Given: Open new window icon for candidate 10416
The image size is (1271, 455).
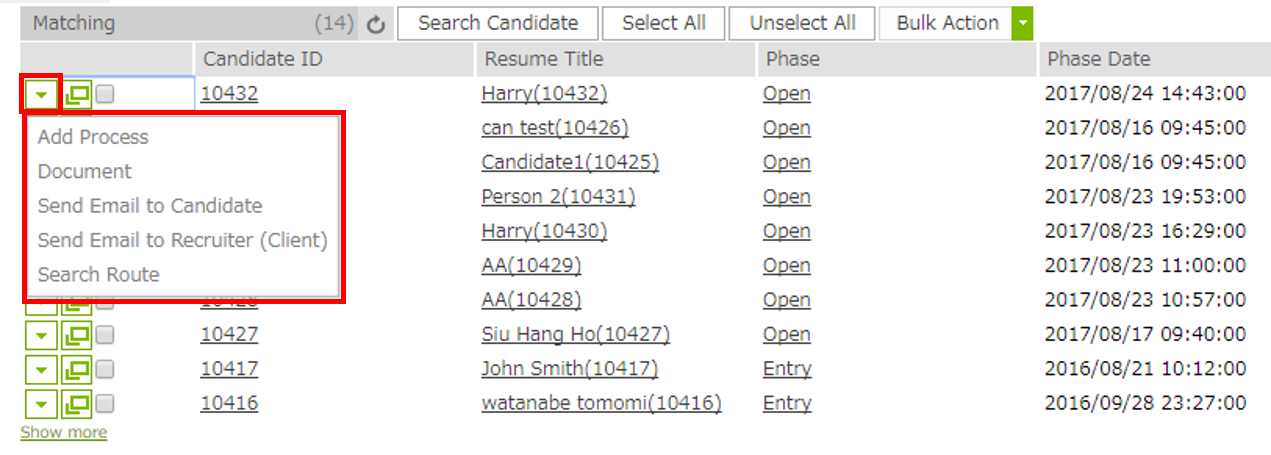Looking at the screenshot, I should (77, 404).
